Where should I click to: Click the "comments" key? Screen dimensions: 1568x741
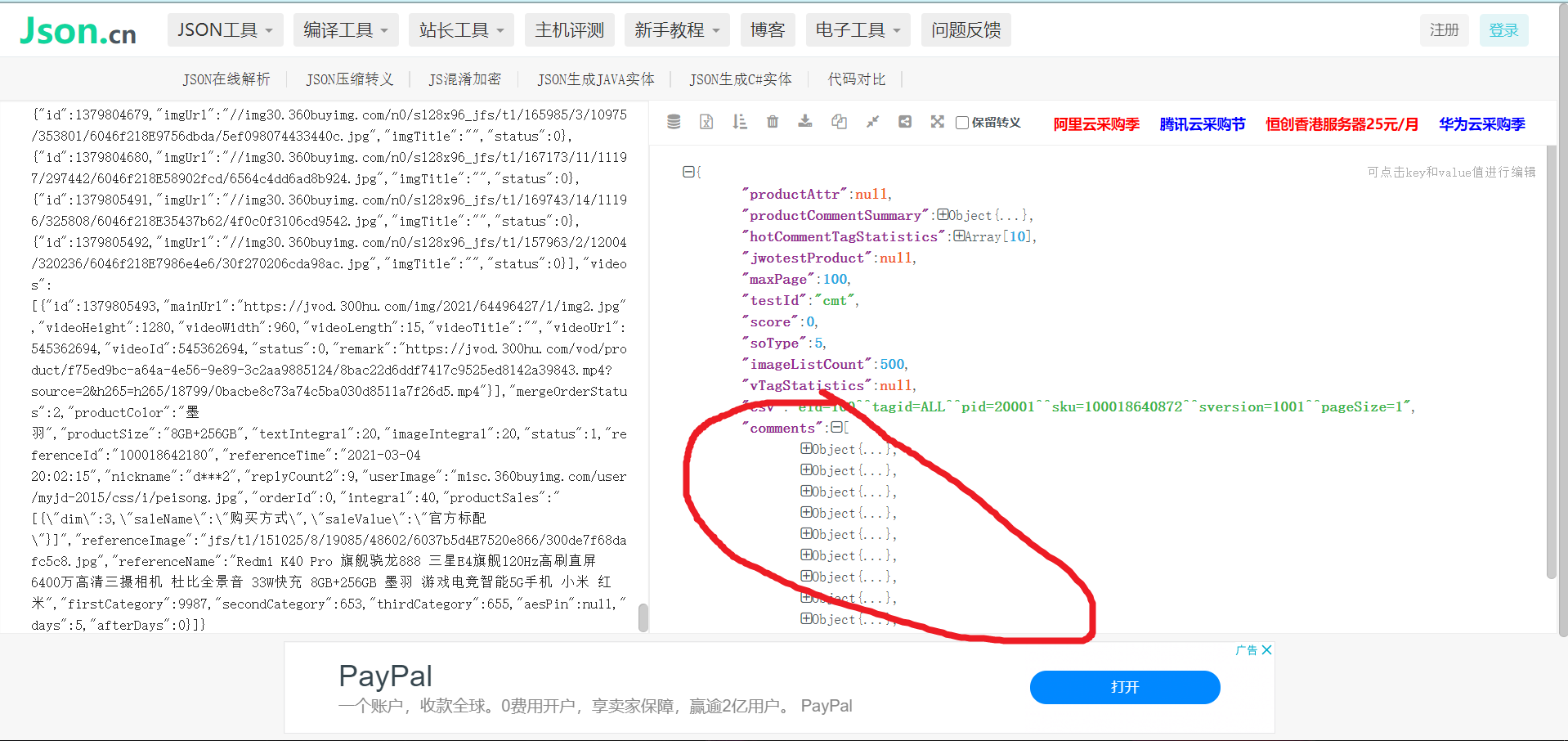(782, 428)
